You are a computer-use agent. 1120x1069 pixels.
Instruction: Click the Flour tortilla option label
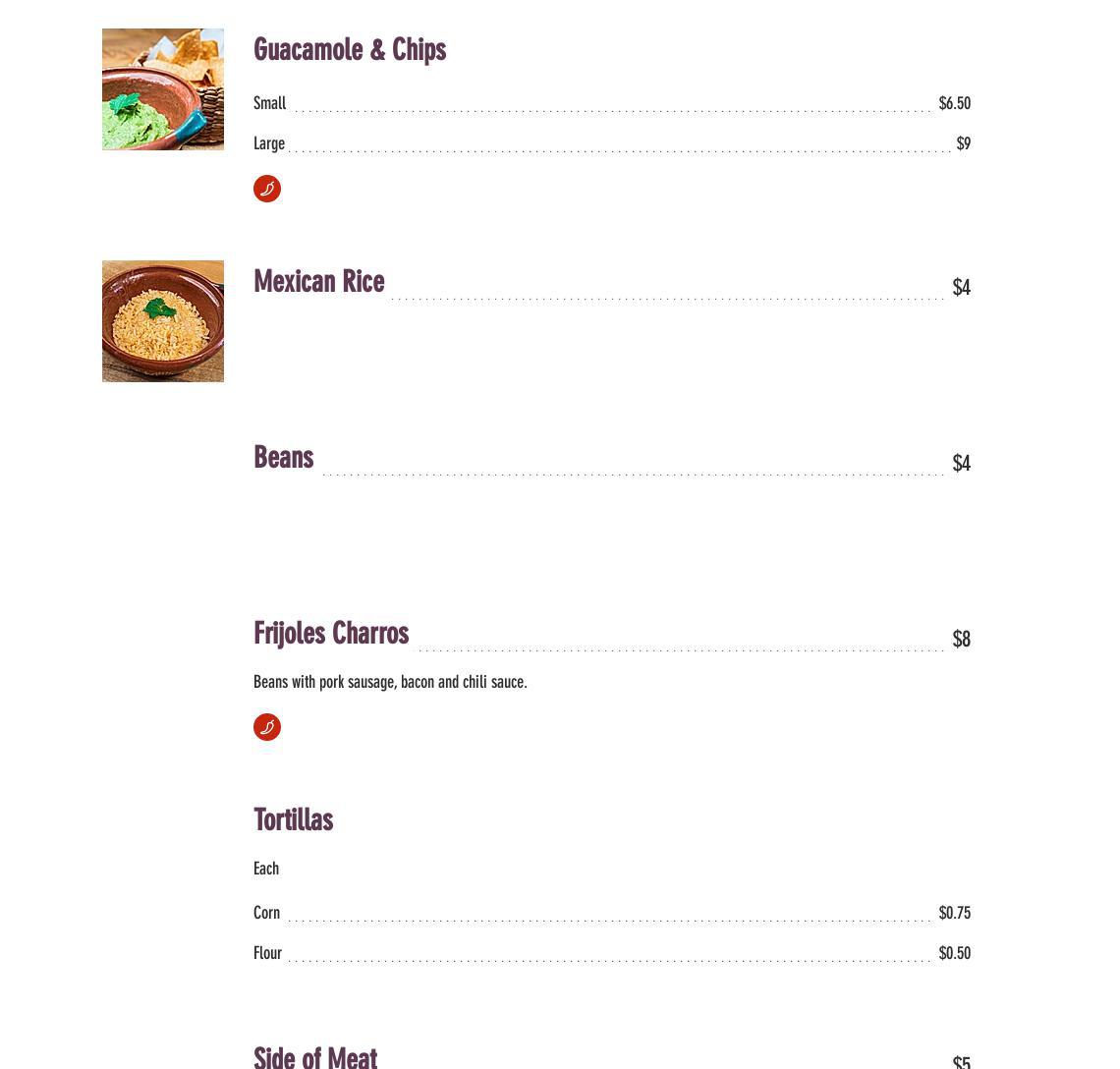[x=267, y=953]
